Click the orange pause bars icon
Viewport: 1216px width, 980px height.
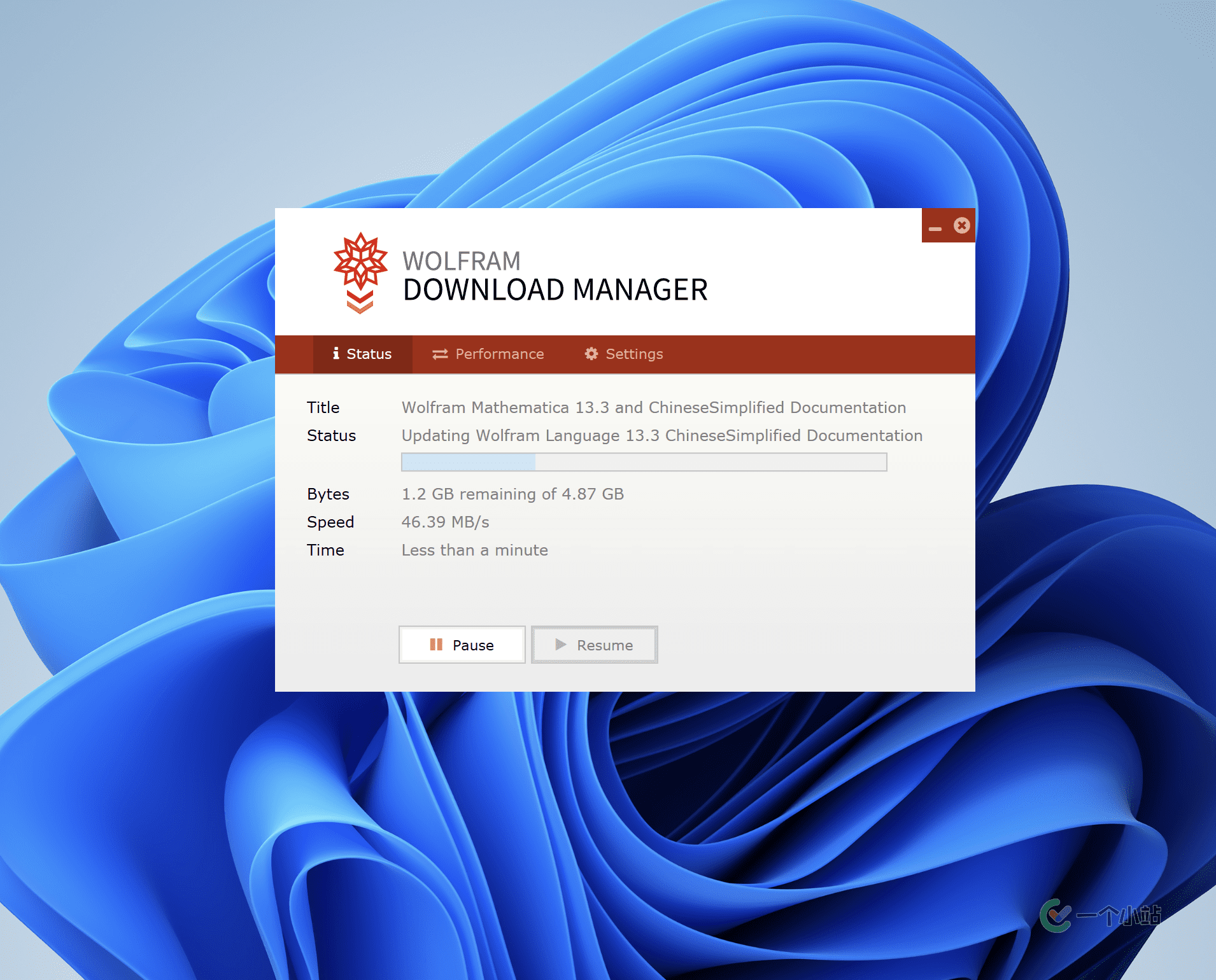click(436, 645)
